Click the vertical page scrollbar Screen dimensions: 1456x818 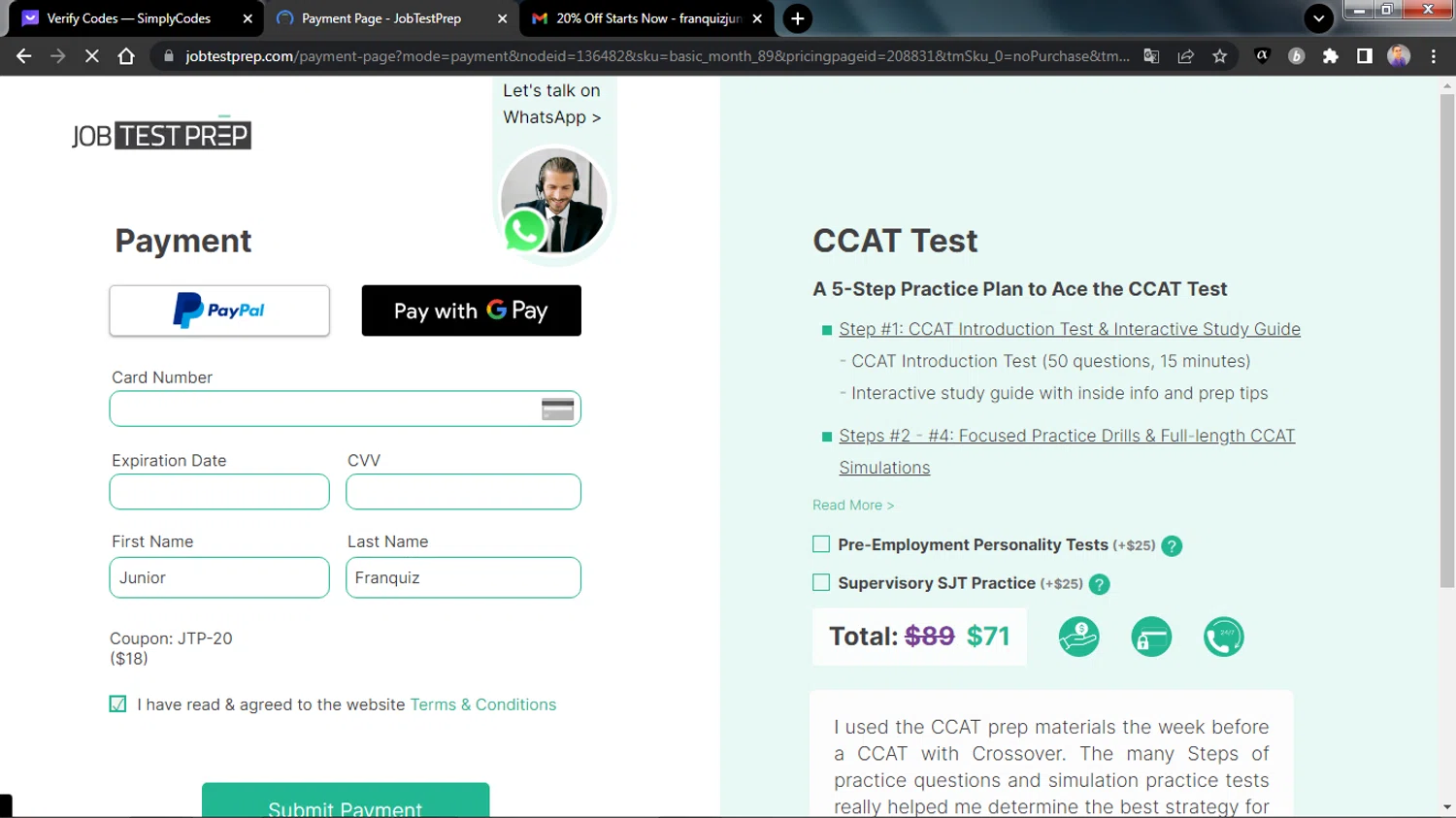[x=1447, y=340]
